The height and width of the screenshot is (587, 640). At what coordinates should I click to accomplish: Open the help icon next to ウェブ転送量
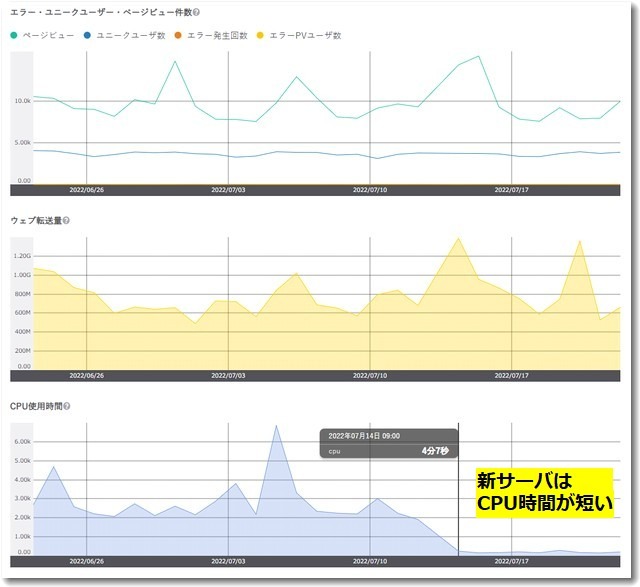pyautogui.click(x=66, y=220)
